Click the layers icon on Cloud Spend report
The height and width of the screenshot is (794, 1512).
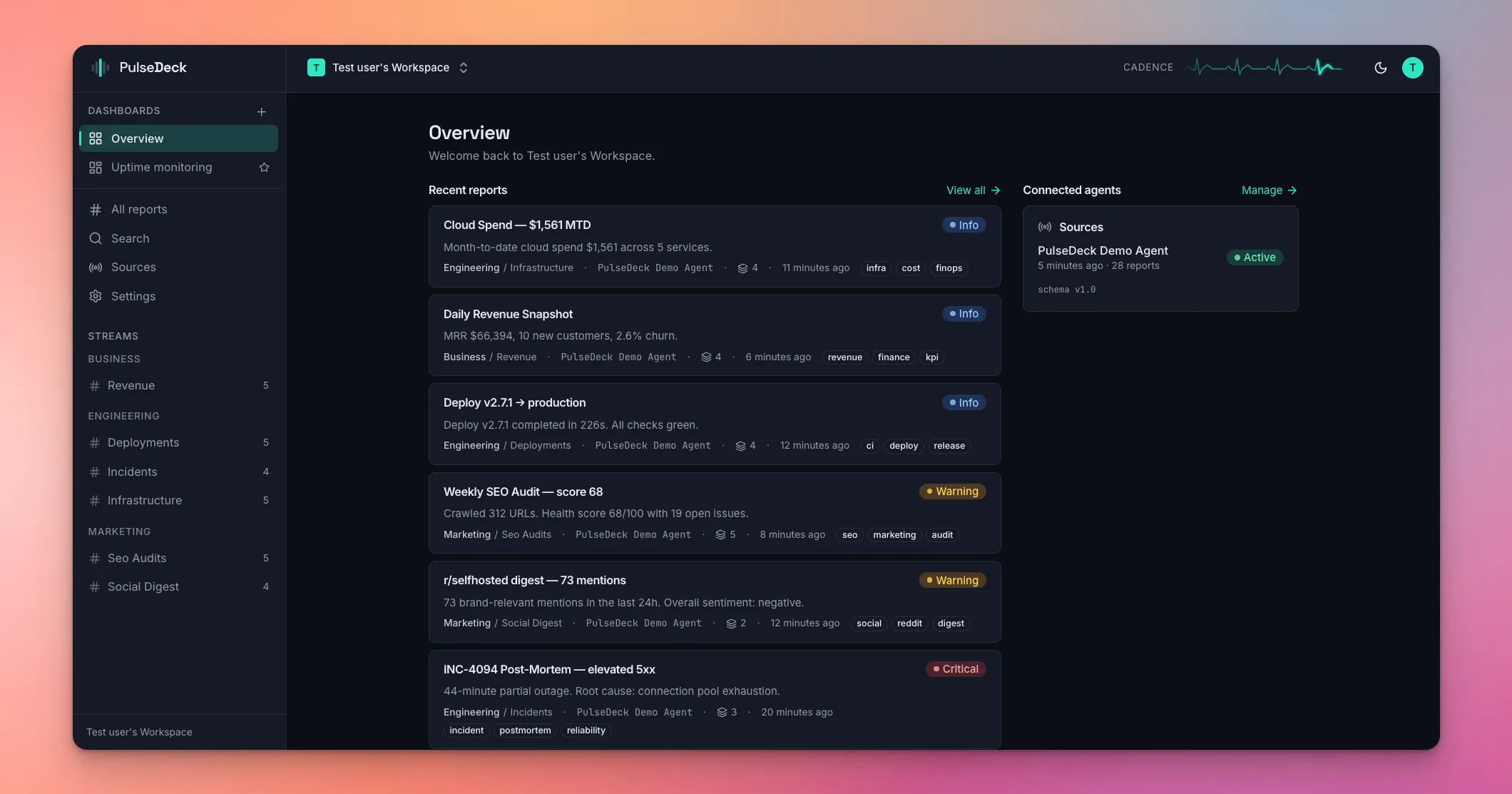pos(742,268)
